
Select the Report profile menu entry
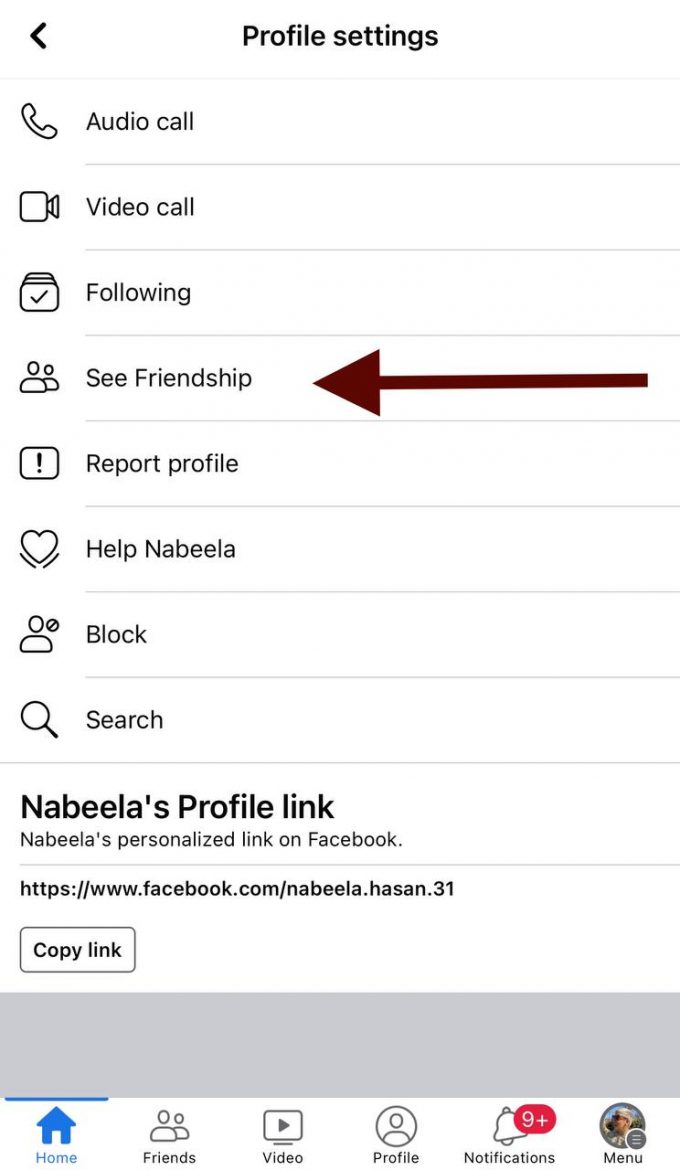pyautogui.click(x=162, y=463)
